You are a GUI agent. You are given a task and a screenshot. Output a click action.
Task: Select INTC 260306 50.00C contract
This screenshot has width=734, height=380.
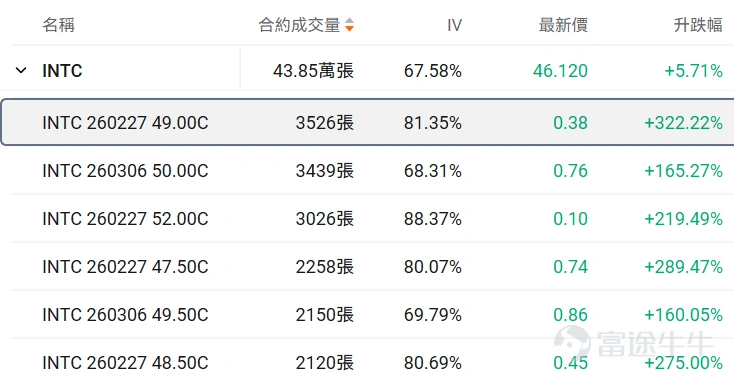[x=125, y=171]
